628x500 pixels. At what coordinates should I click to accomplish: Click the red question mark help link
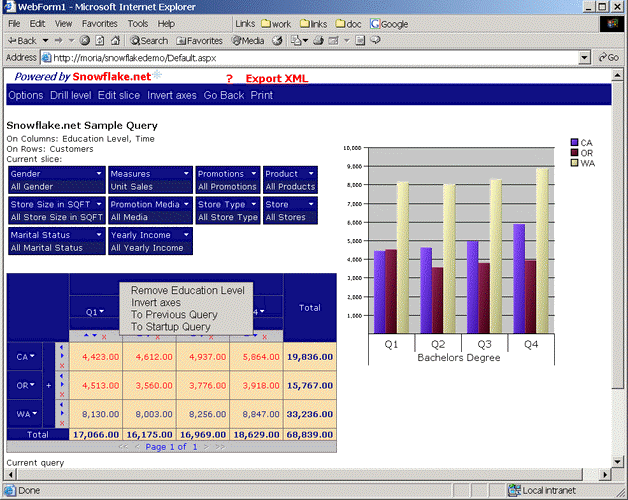[x=229, y=79]
